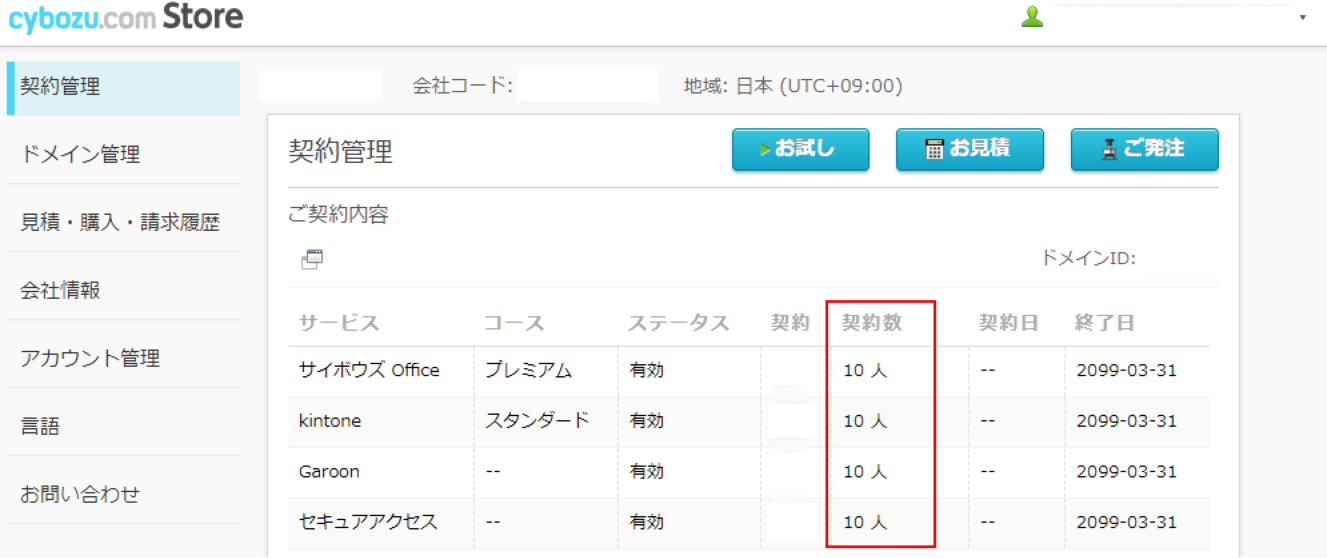This screenshot has height=558, width=1327.
Task: Click the サイボウズ Office service row
Action: (x=369, y=370)
